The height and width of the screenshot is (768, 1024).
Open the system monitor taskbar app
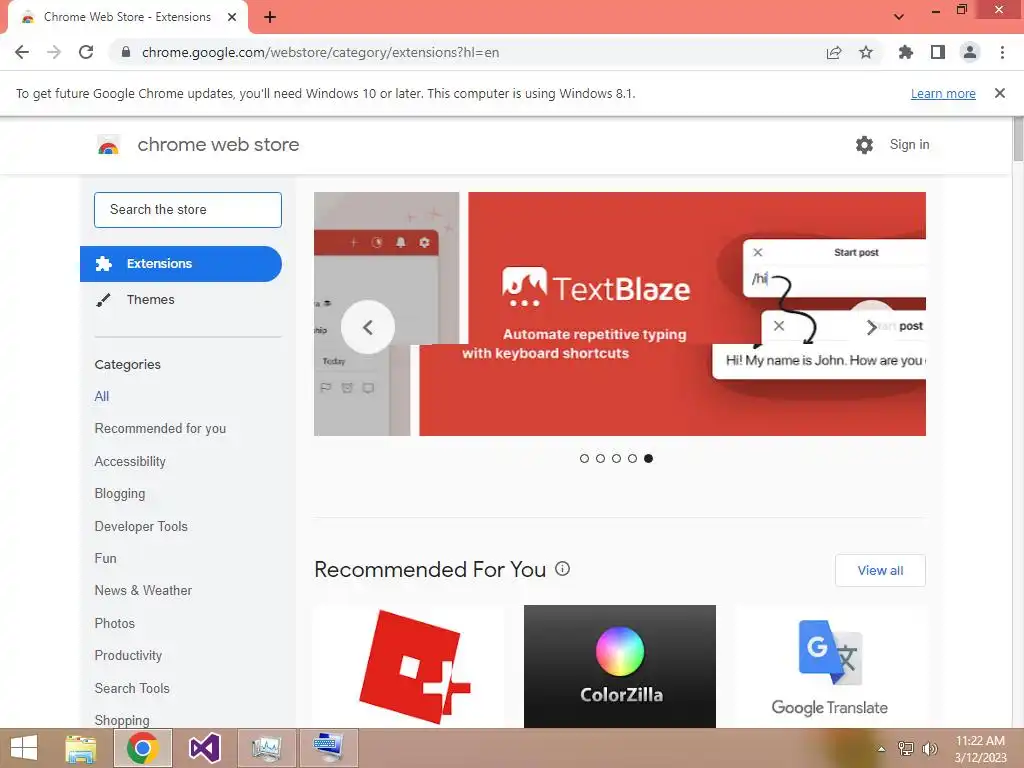266,748
